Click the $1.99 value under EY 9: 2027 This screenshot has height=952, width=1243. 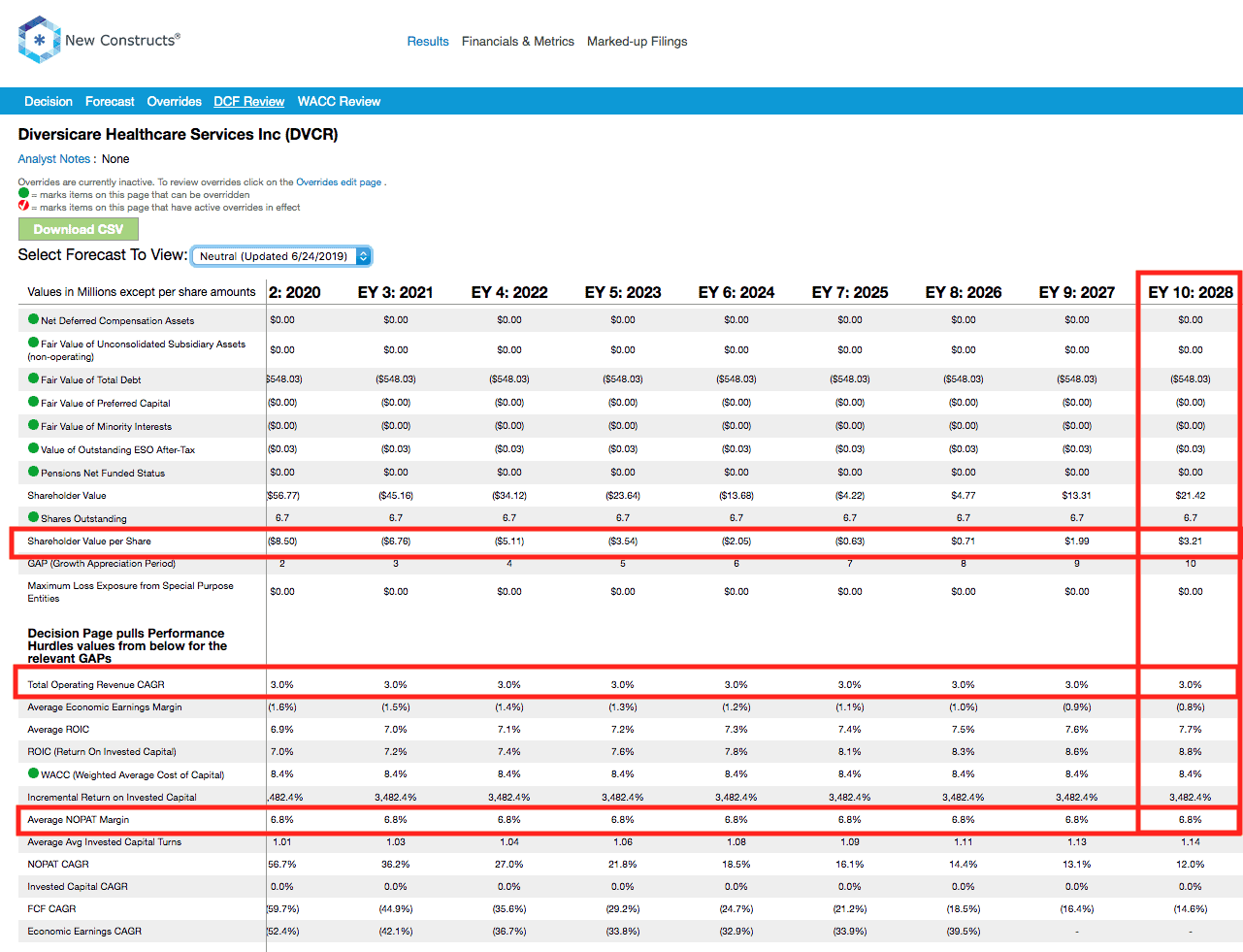[1077, 542]
